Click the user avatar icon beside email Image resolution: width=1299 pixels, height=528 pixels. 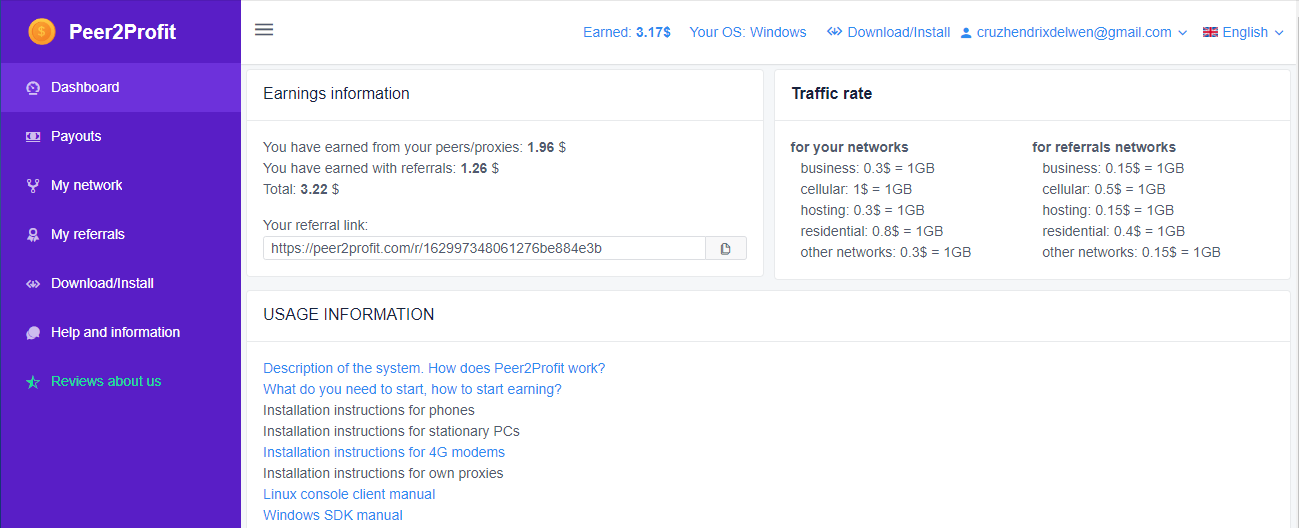tap(966, 33)
